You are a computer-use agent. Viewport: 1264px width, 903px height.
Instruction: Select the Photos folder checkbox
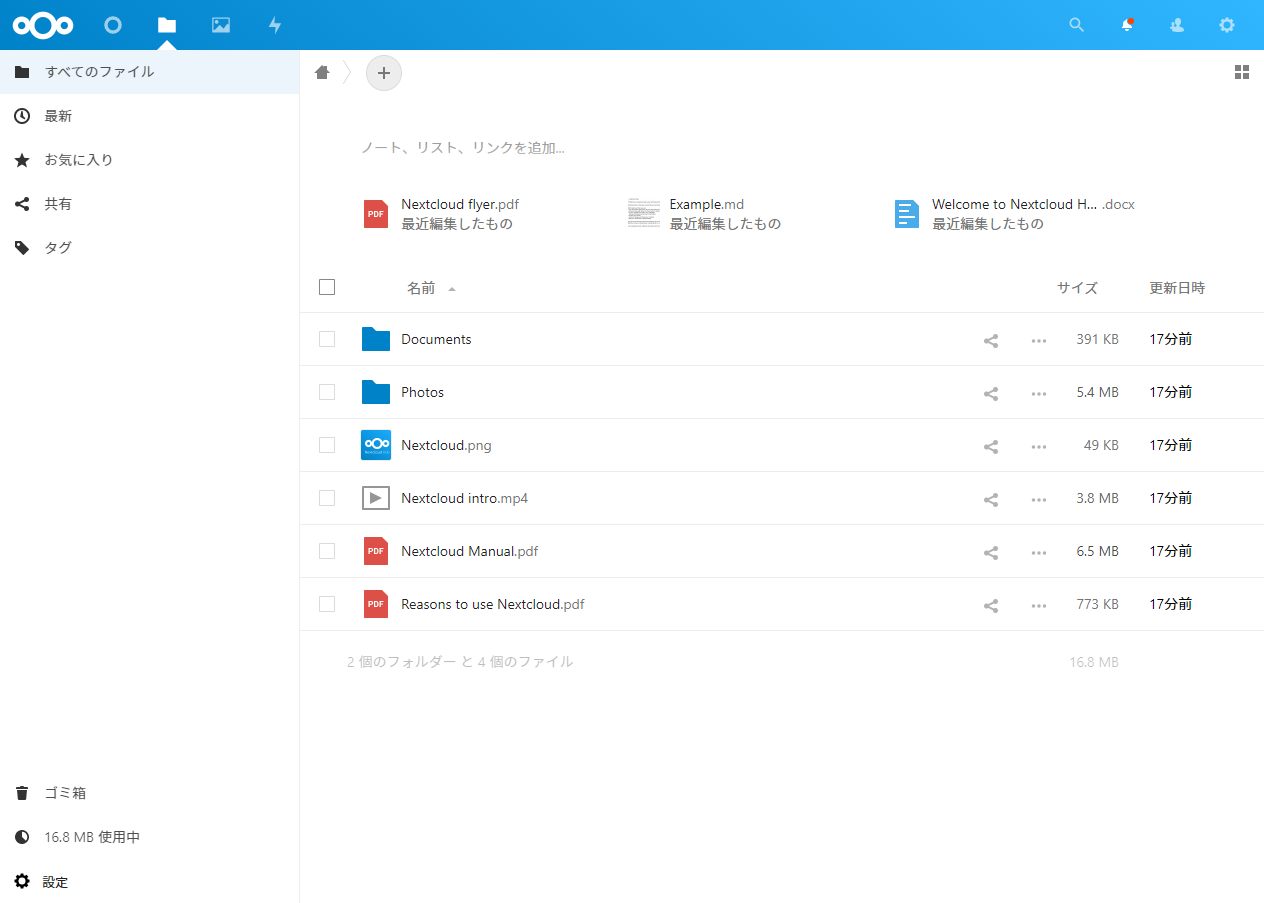(327, 392)
